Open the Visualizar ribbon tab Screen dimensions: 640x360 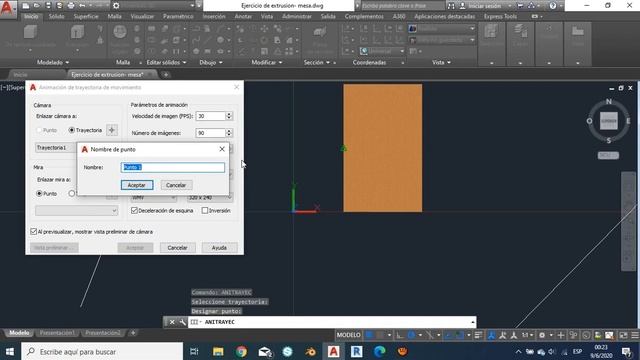[142, 16]
